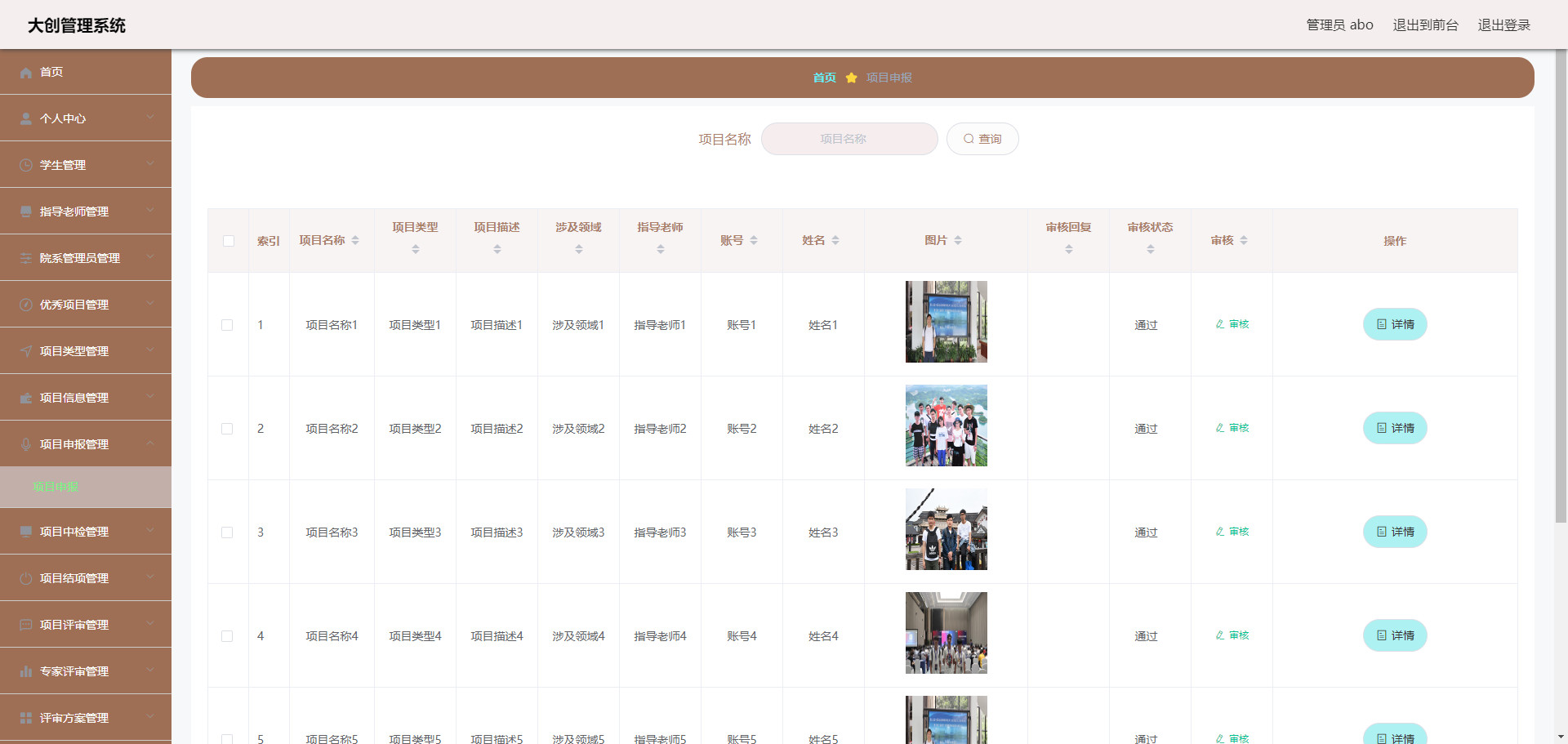The image size is (1568, 744).
Task: Sort by 涉及领域 column arrows
Action: tap(579, 249)
